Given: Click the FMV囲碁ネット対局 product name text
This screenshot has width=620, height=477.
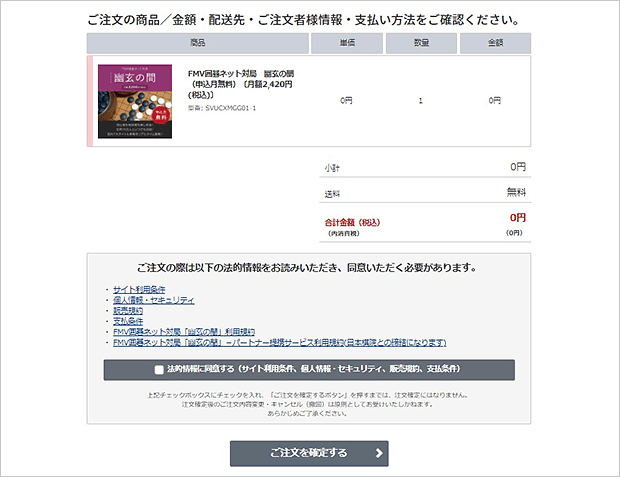Looking at the screenshot, I should click(x=241, y=84).
